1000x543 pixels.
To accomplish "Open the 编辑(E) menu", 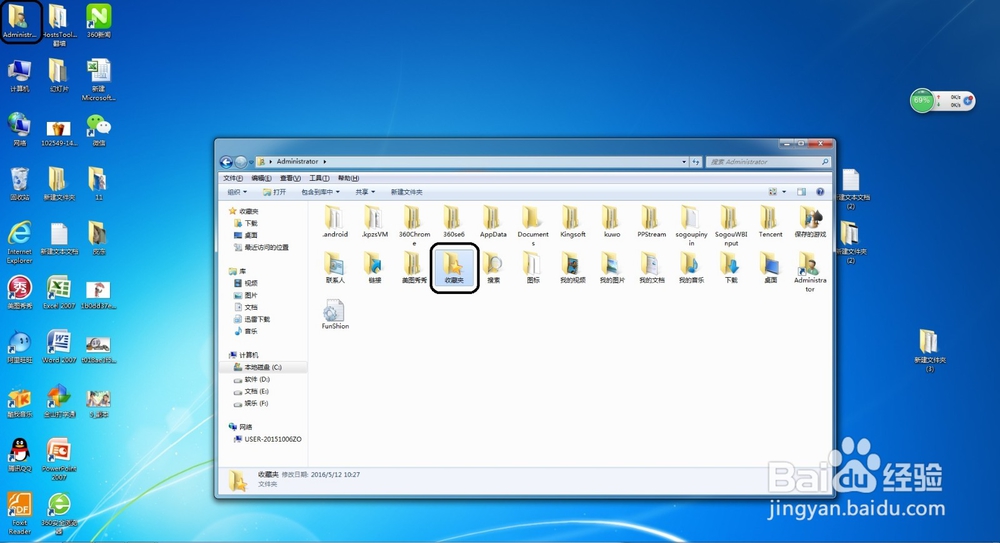I will 261,178.
